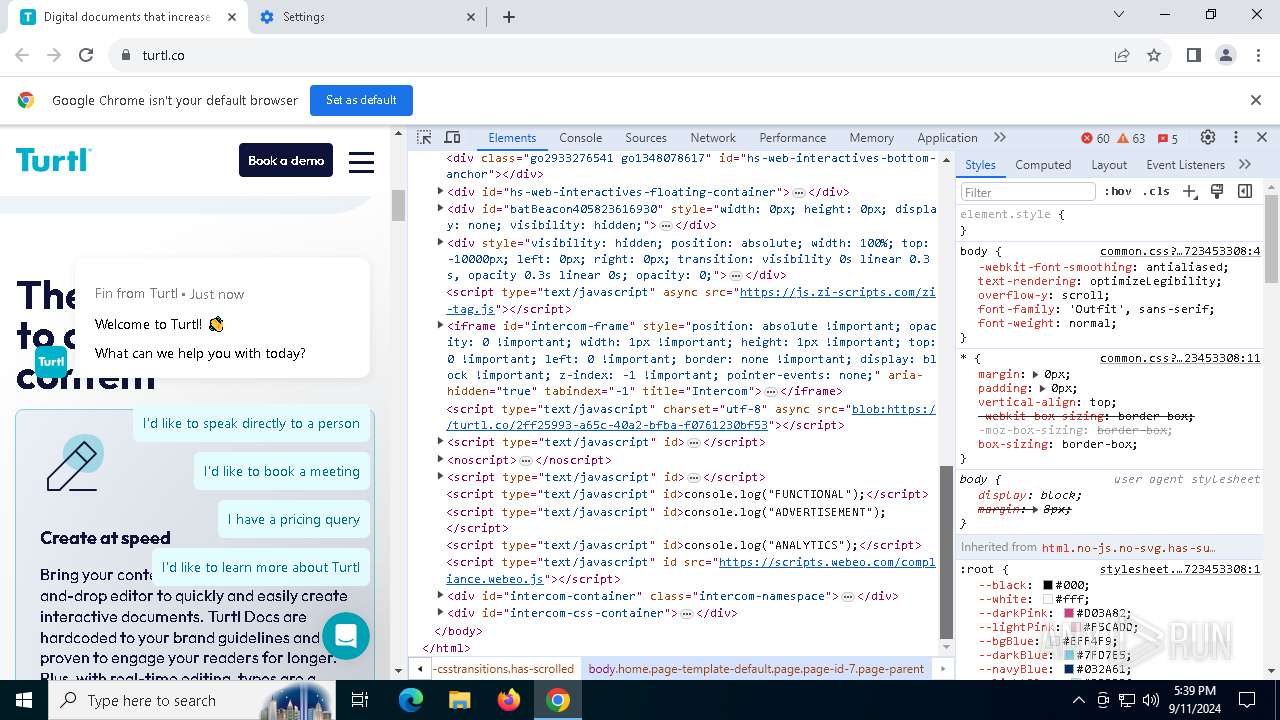The height and width of the screenshot is (720, 1280).
Task: Click the --navyBlue color swatch
Action: pos(1069,669)
